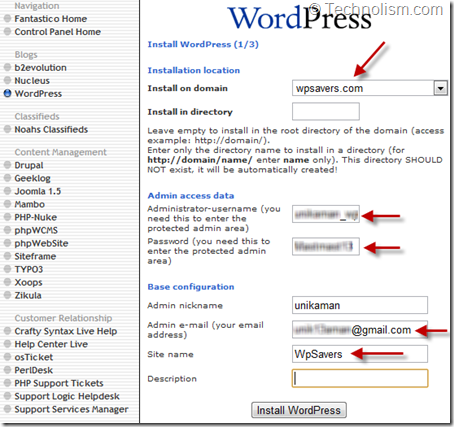This screenshot has height=427, width=454.
Task: Select WordPress in the sidebar
Action: pyautogui.click(x=38, y=93)
